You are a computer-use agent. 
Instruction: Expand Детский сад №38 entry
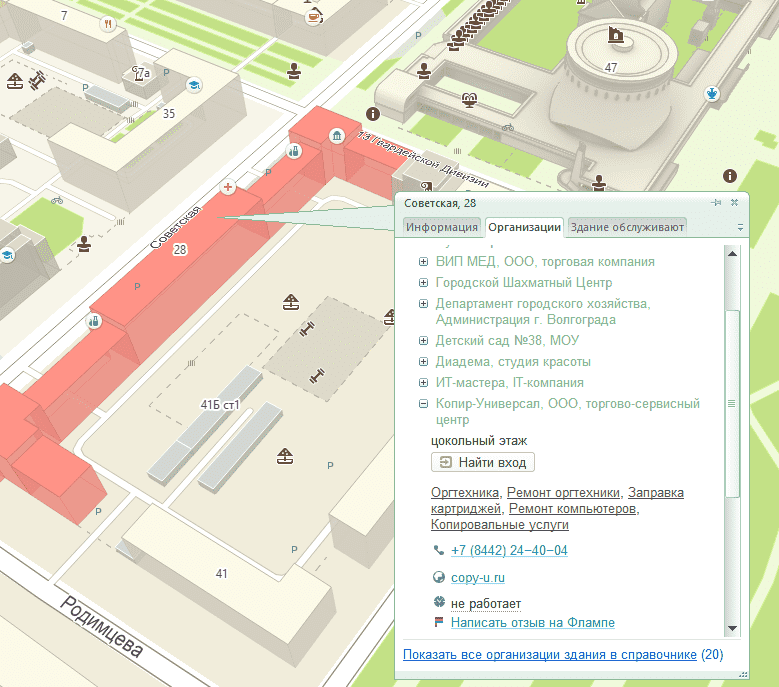point(423,341)
